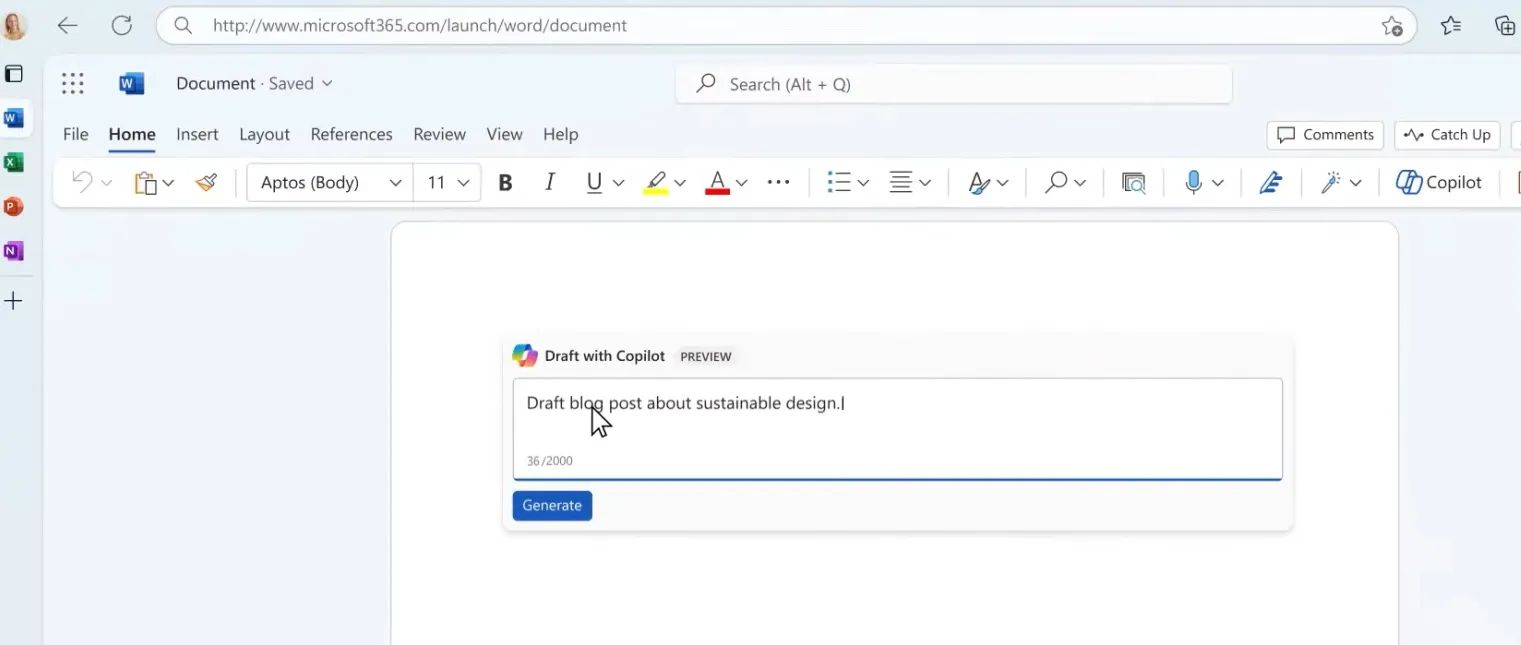Image resolution: width=1521 pixels, height=645 pixels.
Task: Expand font color dropdown arrow
Action: (x=741, y=183)
